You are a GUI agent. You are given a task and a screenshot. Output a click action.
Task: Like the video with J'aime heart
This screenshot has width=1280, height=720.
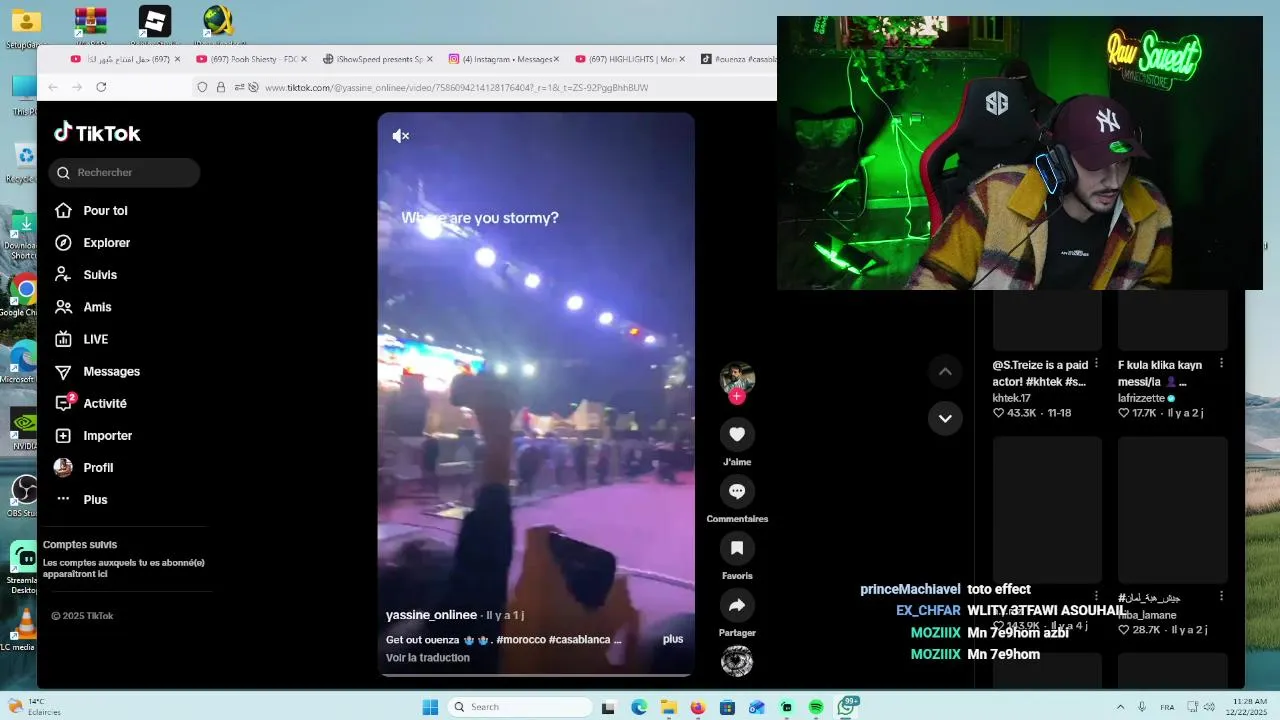tap(737, 434)
